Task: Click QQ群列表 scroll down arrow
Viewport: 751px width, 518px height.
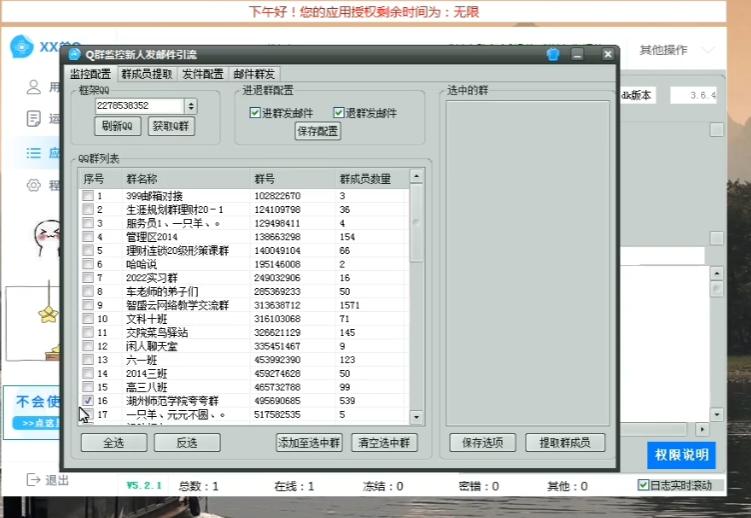Action: click(416, 417)
